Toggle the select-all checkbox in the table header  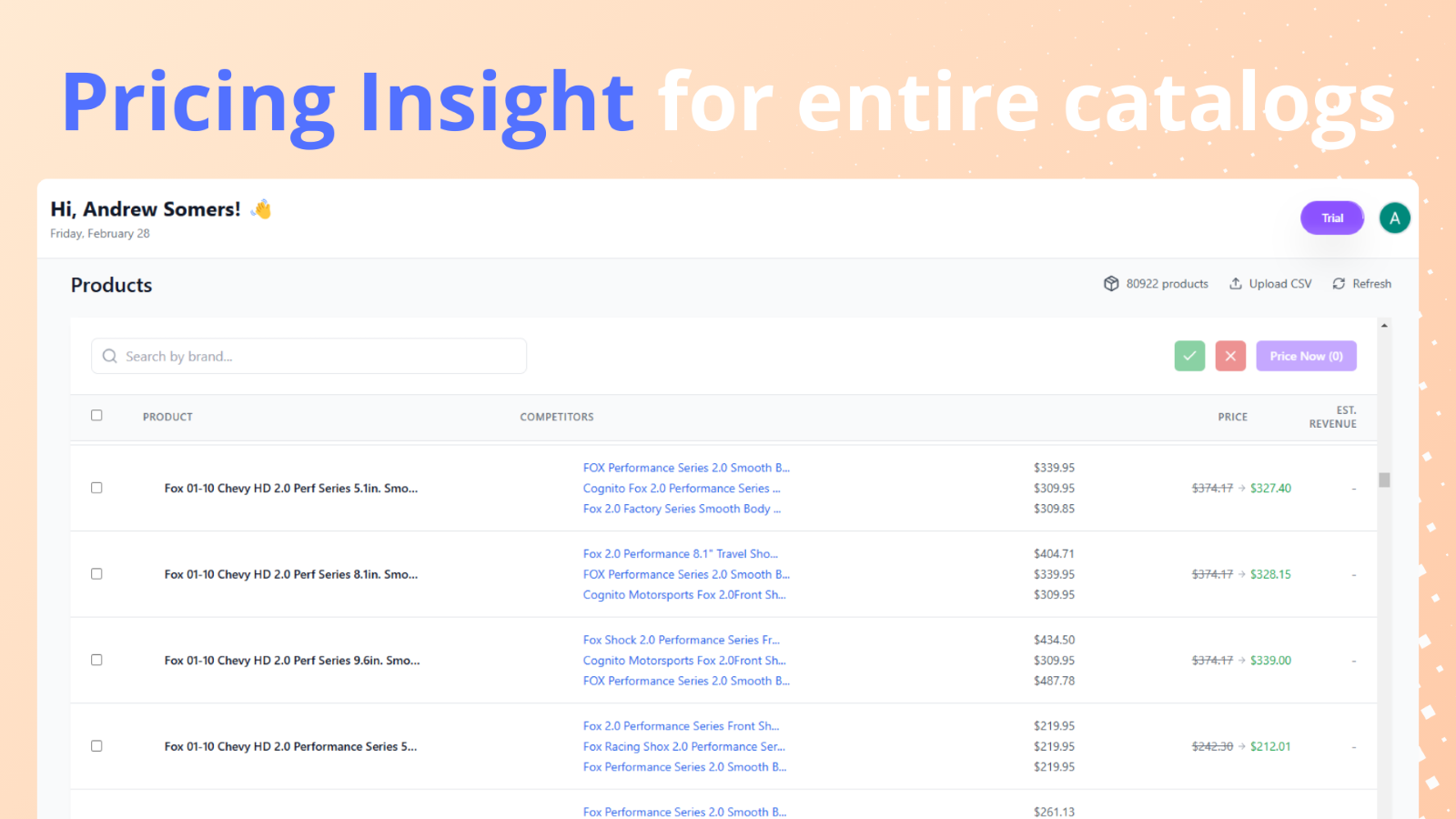point(96,415)
